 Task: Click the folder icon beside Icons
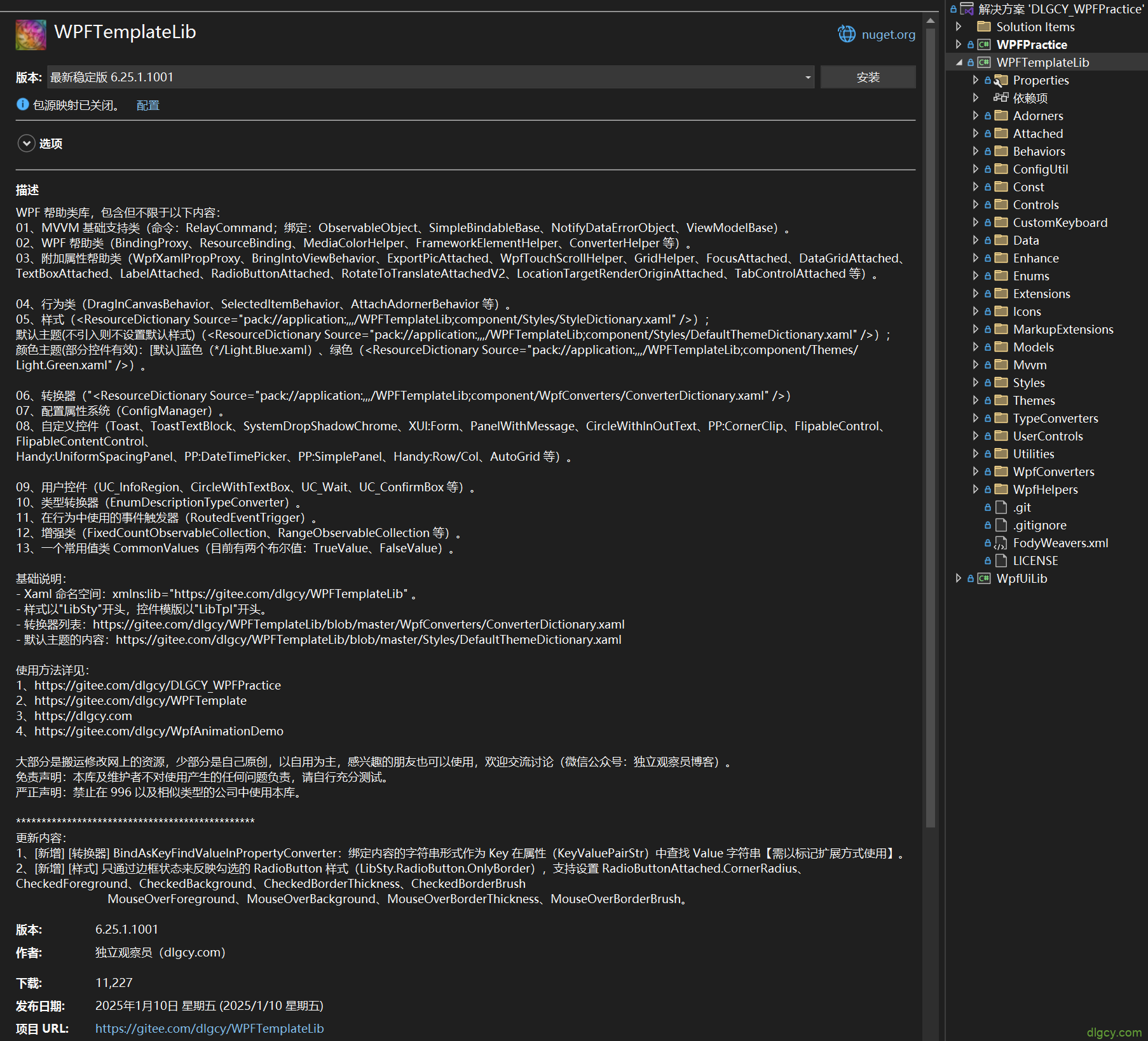tap(1001, 311)
